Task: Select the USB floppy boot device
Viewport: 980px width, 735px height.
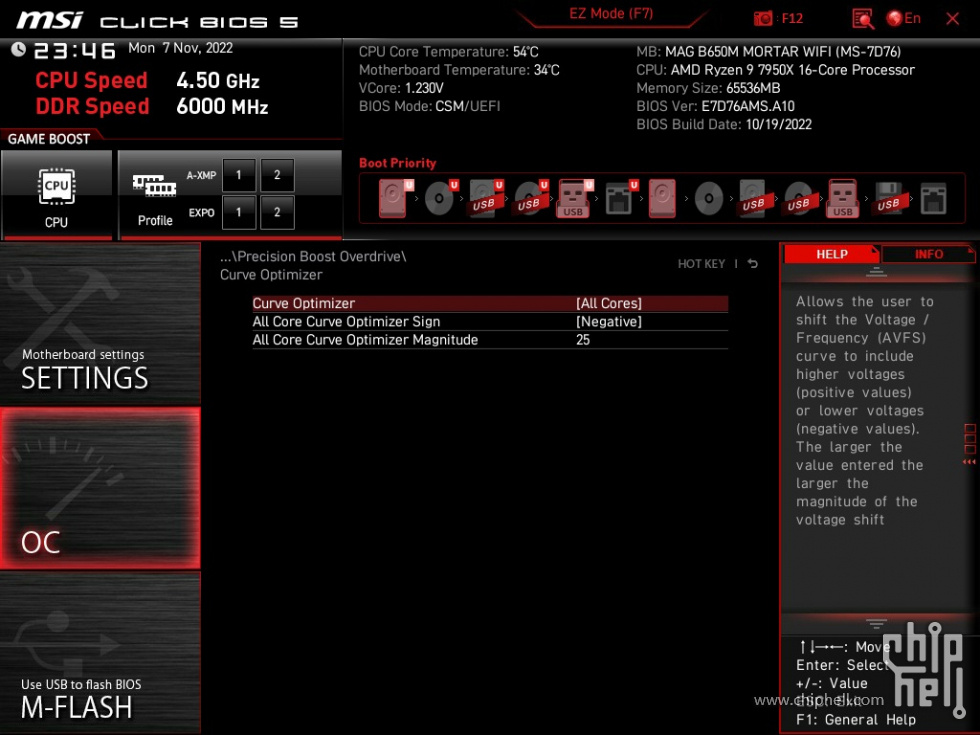Action: tap(889, 199)
